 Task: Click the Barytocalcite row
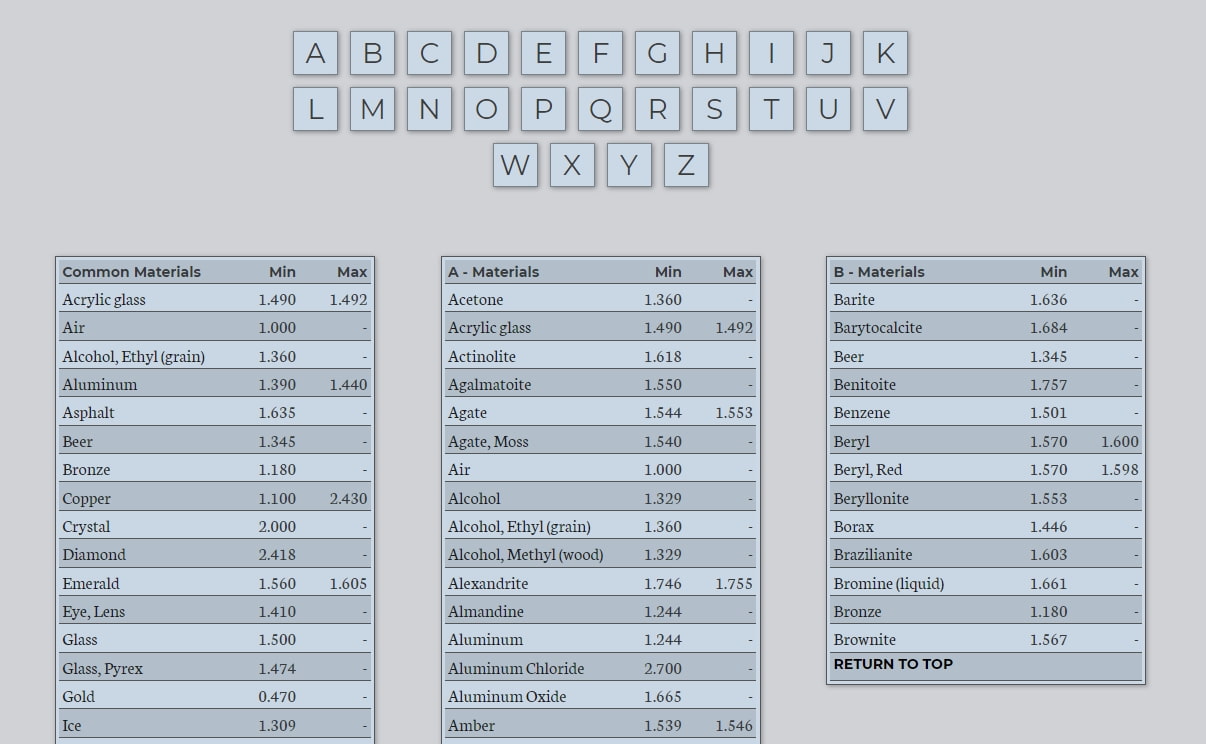click(986, 327)
